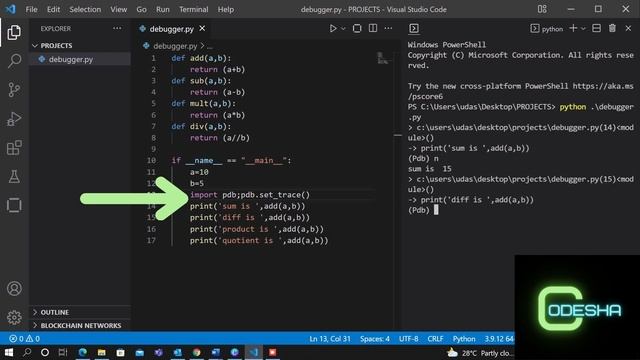This screenshot has width=640, height=360.
Task: Click the line 'def add(a,b):'
Action: pos(201,58)
